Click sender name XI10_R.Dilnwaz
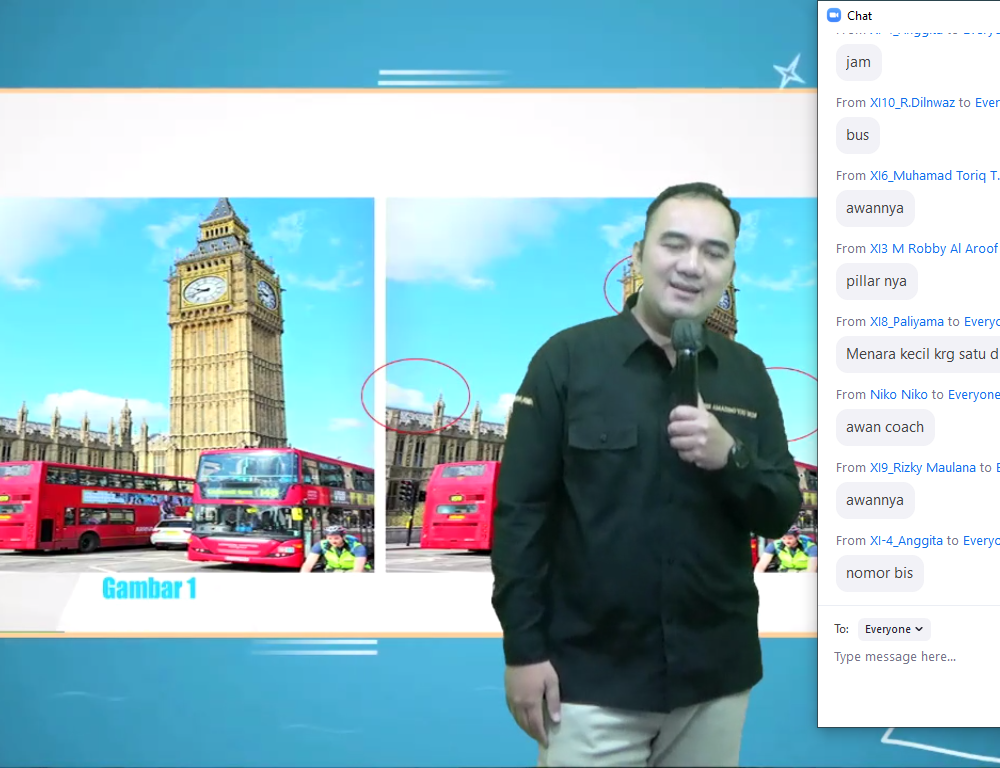Screen dimensions: 1000x768 click(912, 102)
